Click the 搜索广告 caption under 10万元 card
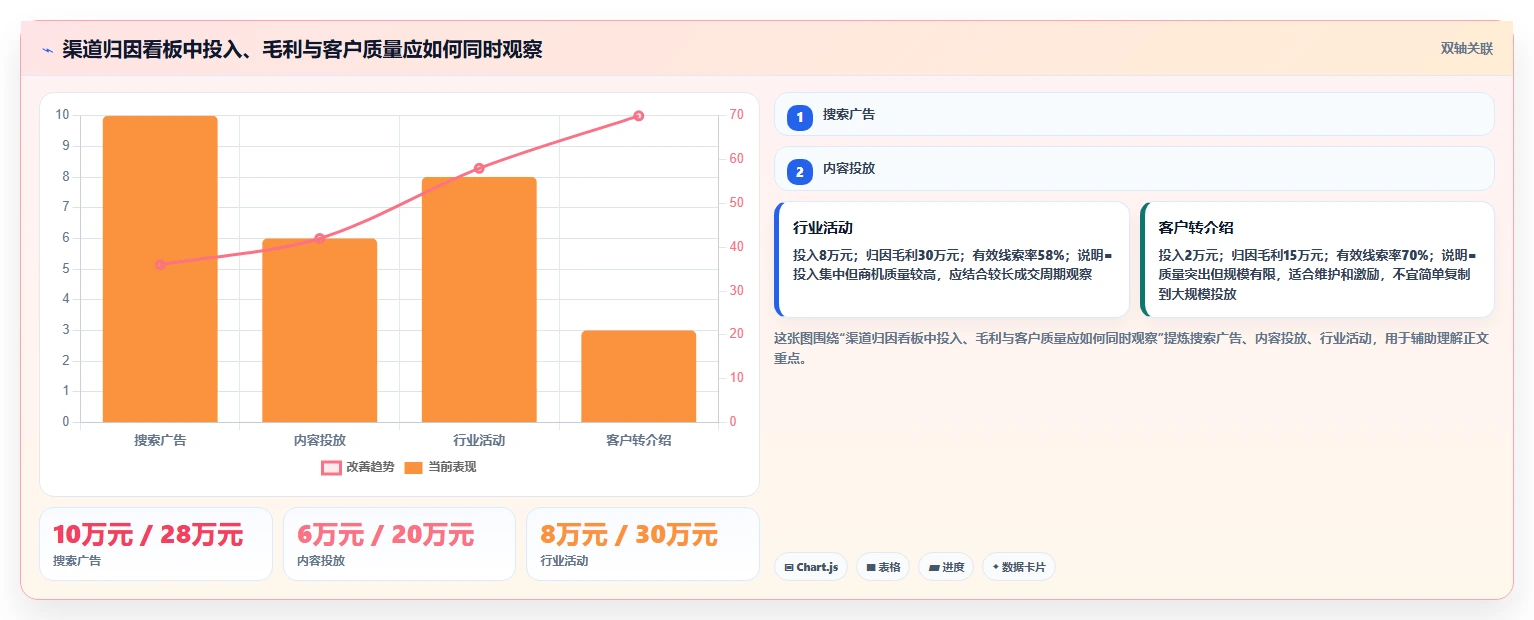 click(77, 561)
